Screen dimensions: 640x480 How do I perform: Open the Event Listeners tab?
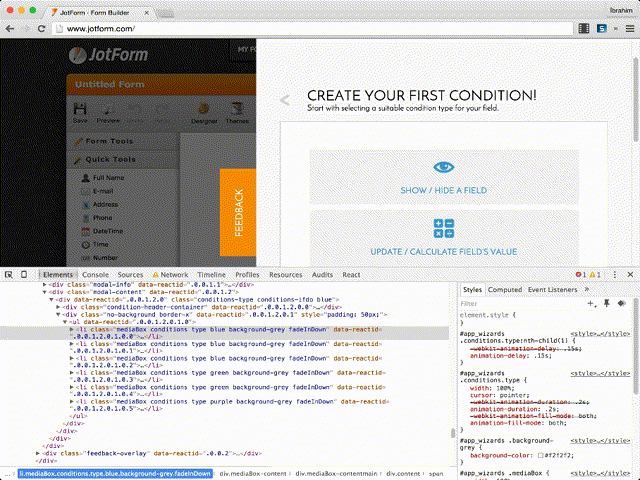coord(552,289)
